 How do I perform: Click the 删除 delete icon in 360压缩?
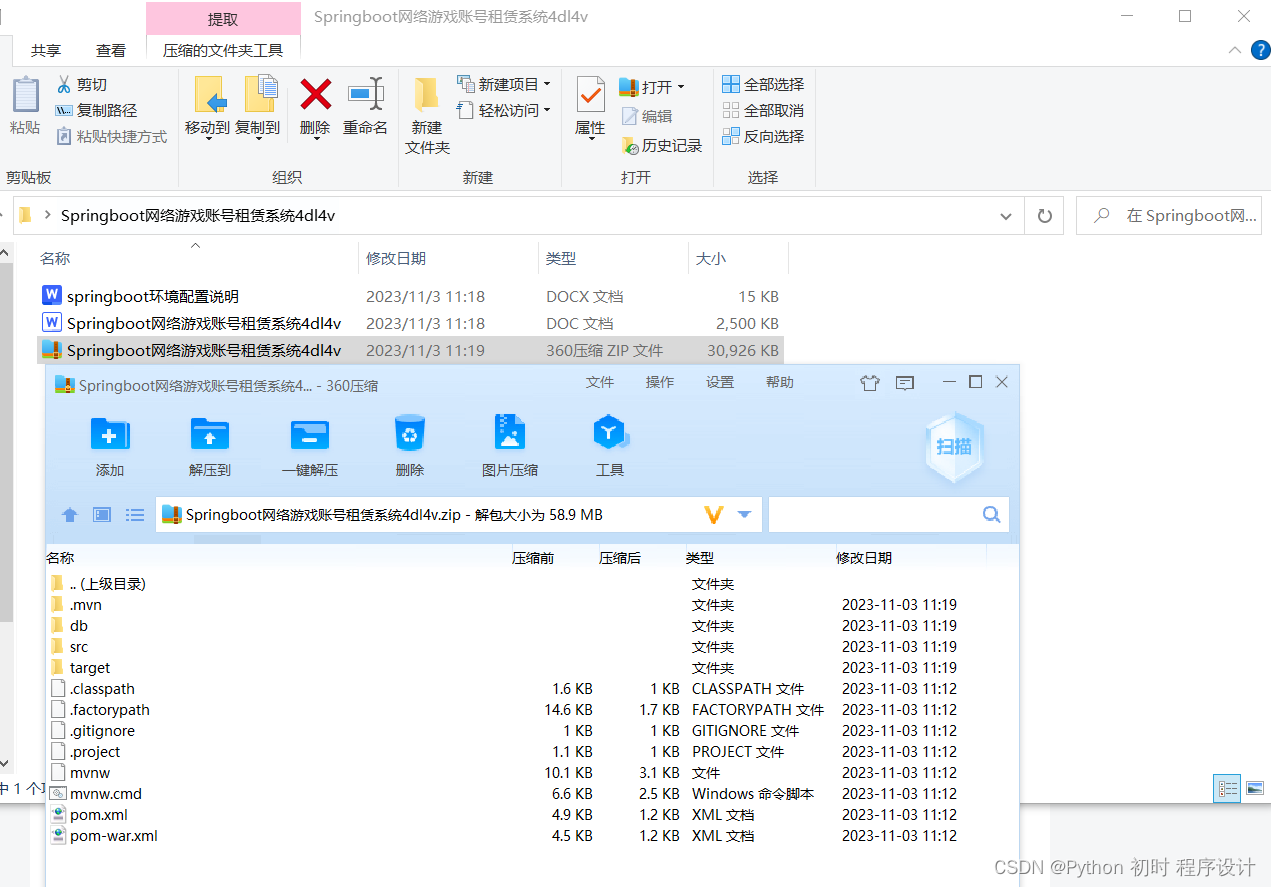point(409,445)
